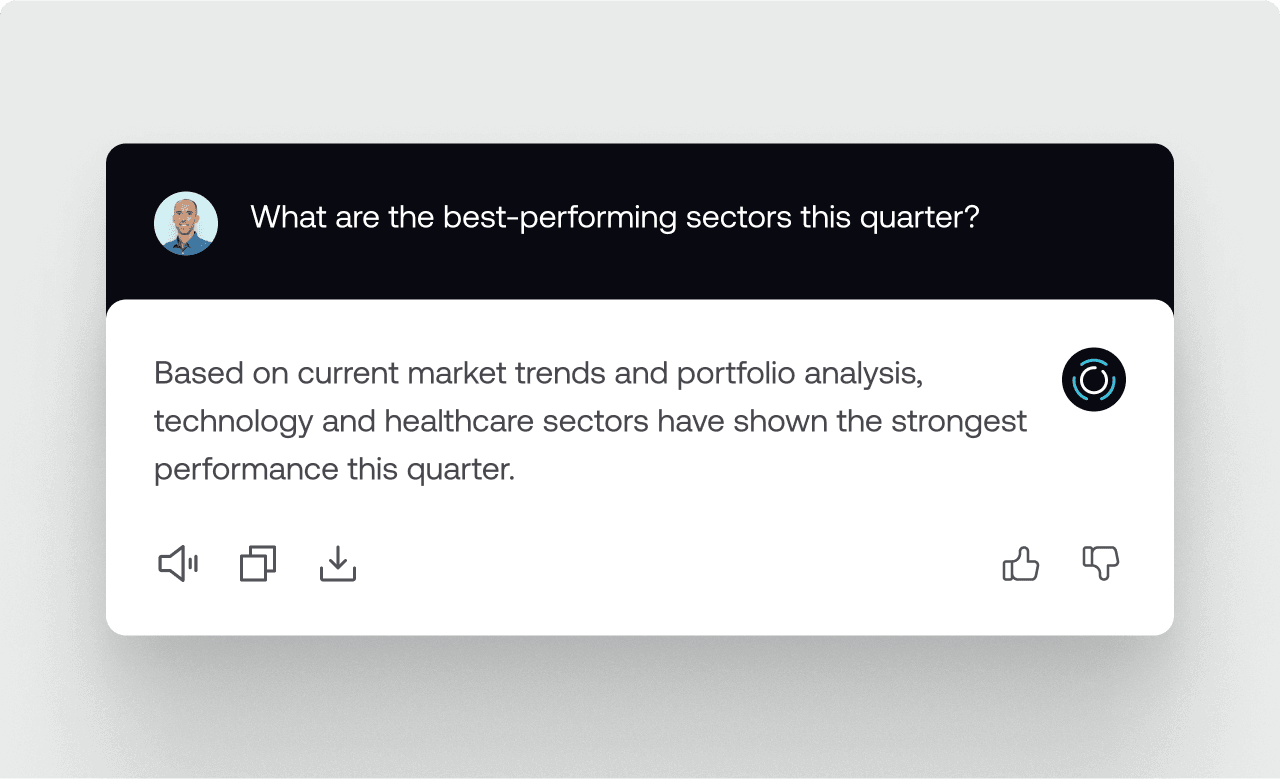
Task: Select the user's question text
Action: pyautogui.click(x=614, y=218)
